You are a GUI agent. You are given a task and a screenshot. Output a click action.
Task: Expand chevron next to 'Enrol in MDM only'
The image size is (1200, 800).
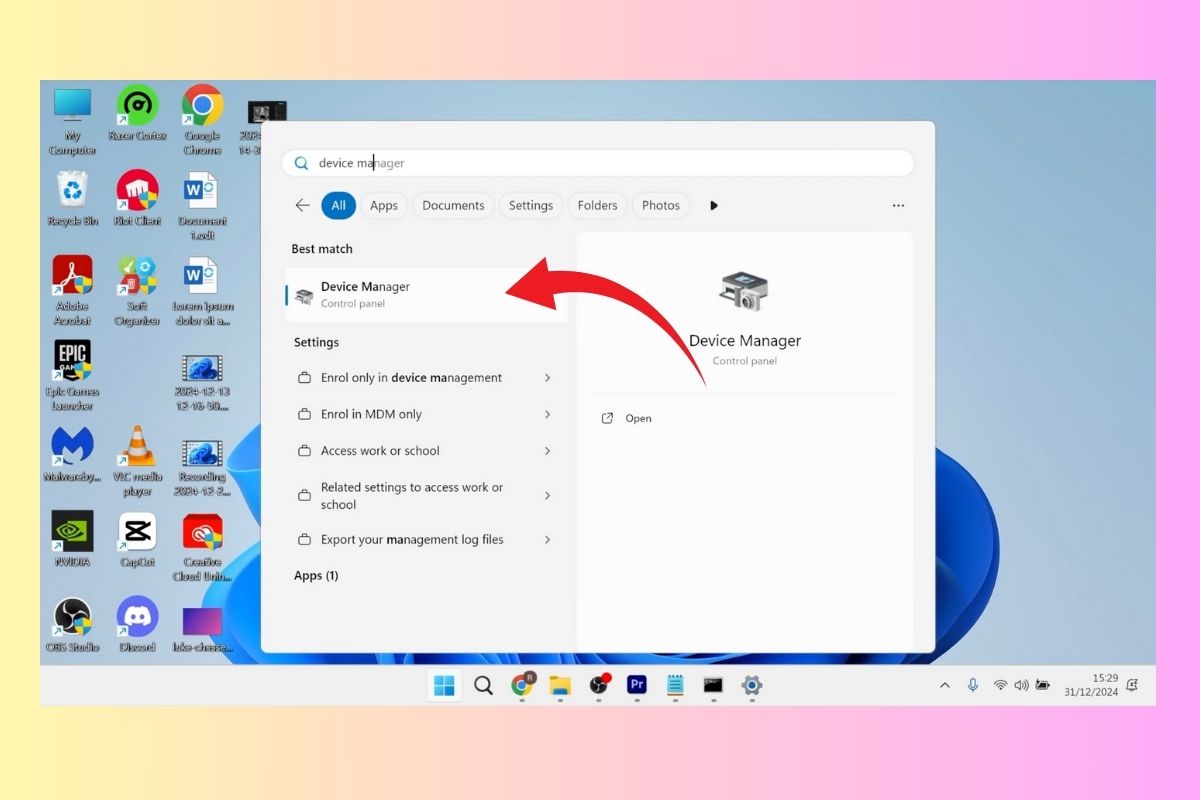547,414
